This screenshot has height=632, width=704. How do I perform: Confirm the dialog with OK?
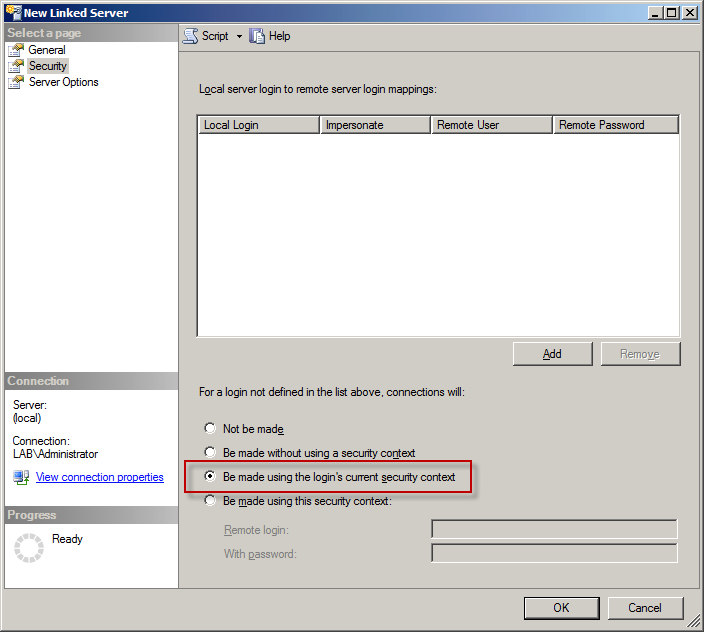pyautogui.click(x=562, y=608)
